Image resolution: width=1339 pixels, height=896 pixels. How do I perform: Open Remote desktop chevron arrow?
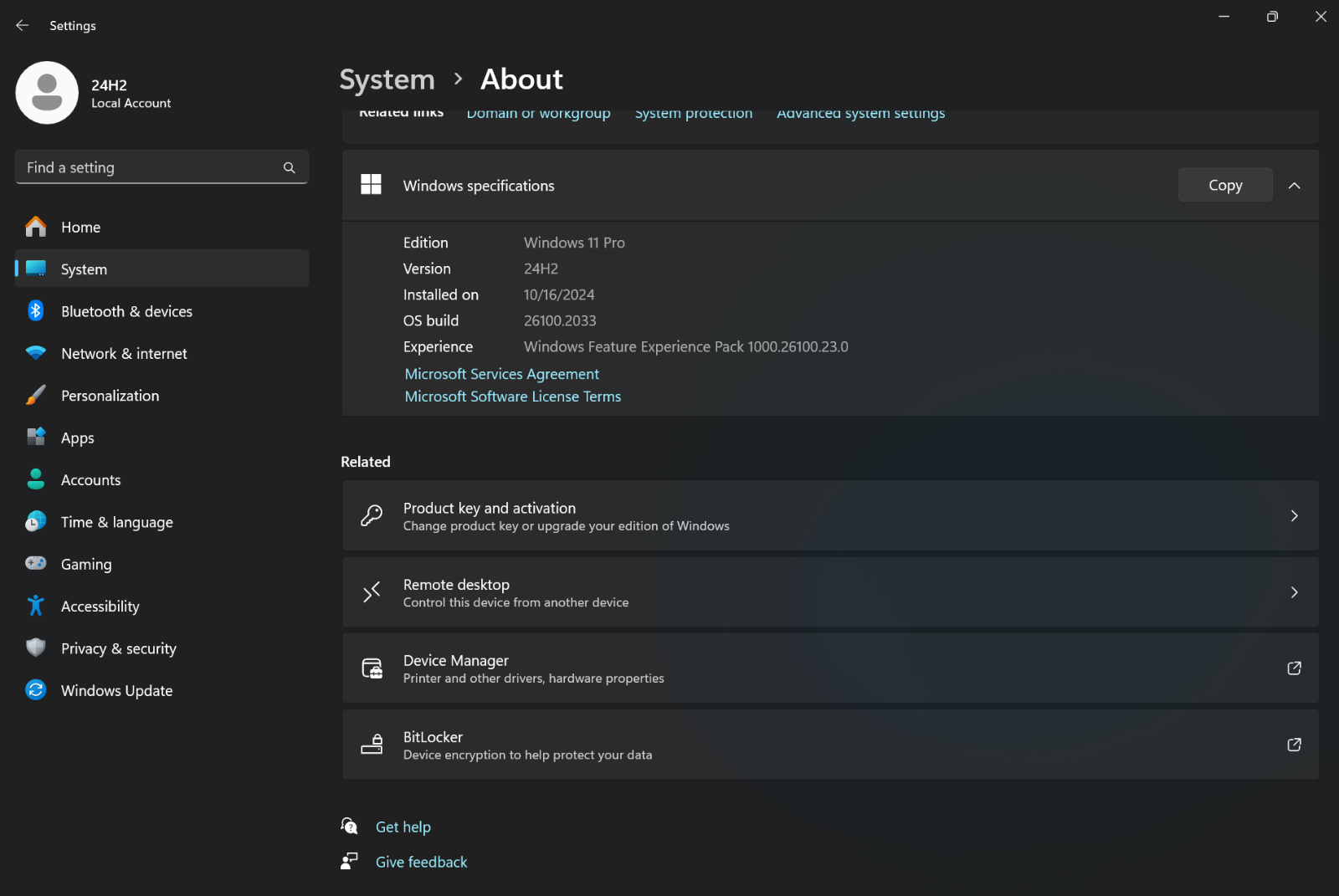coord(1294,592)
